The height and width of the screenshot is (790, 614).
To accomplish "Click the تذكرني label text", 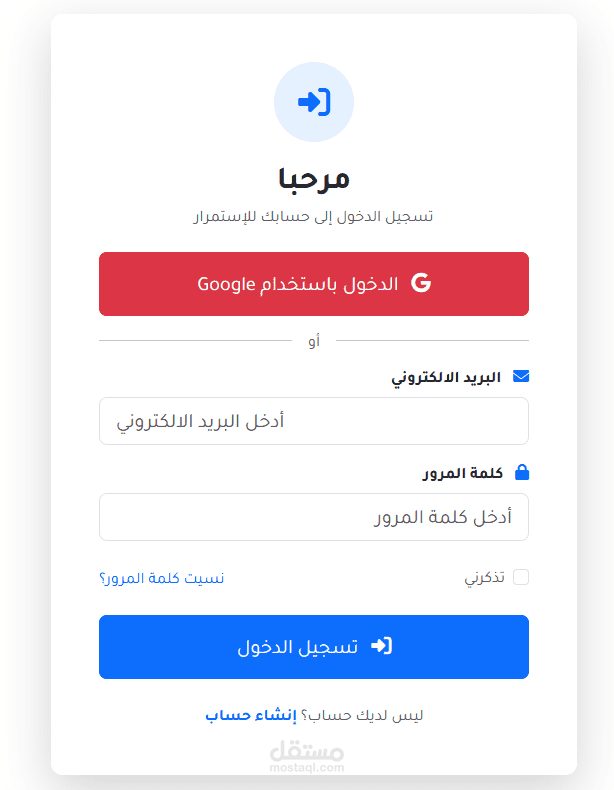I will click(x=484, y=577).
